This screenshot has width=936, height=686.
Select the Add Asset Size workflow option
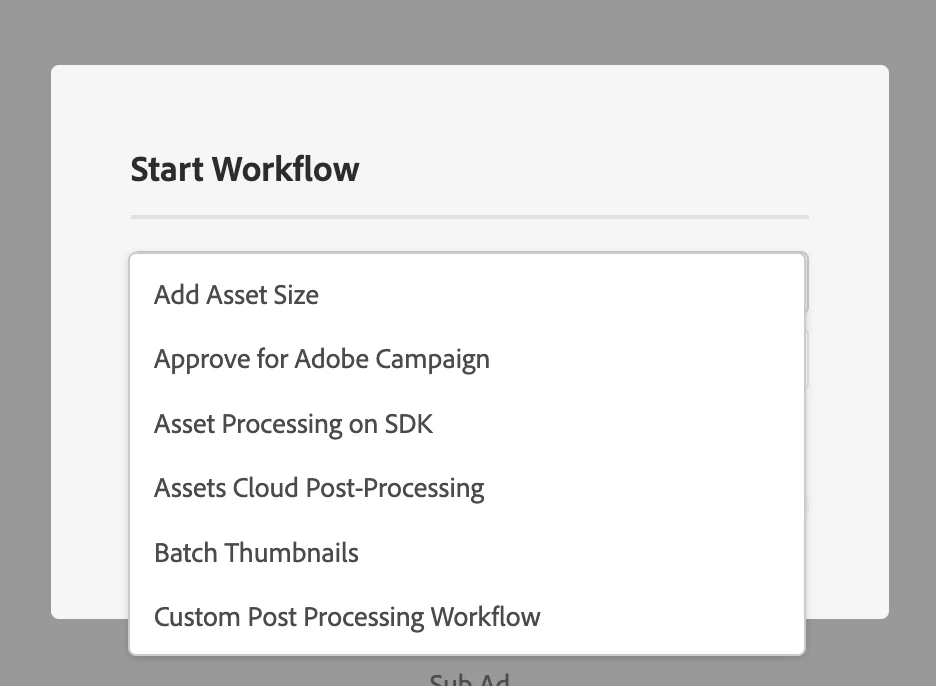[236, 295]
